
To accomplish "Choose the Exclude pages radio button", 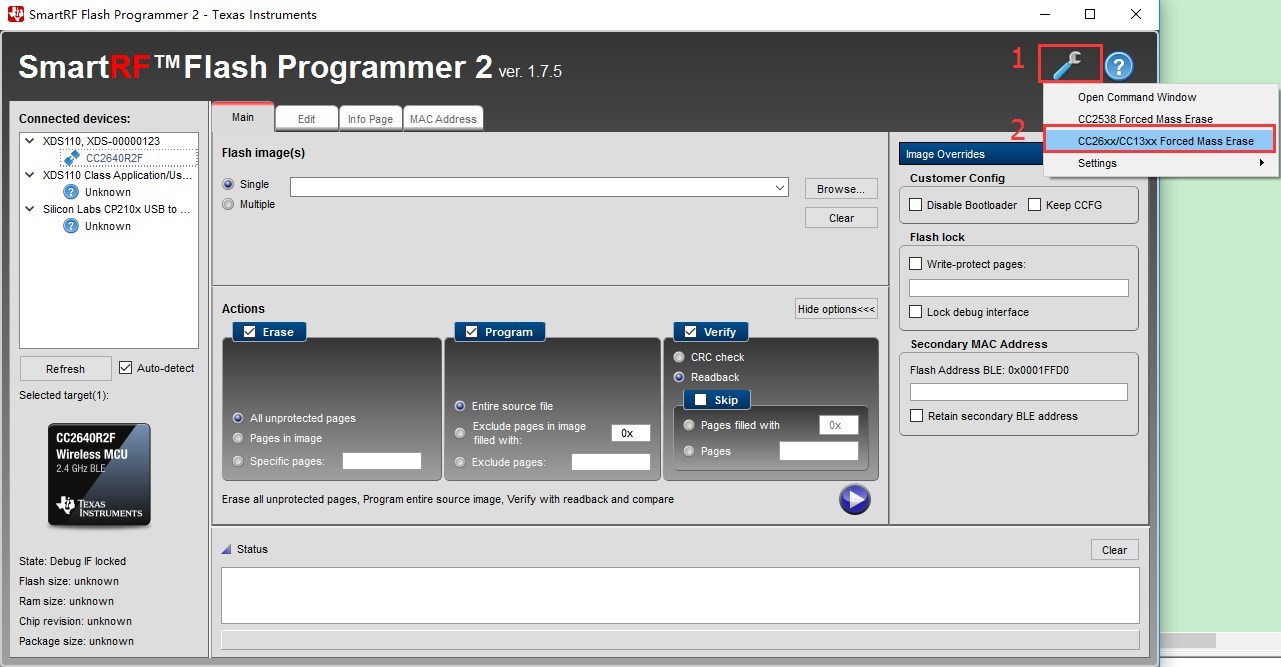I will click(460, 462).
